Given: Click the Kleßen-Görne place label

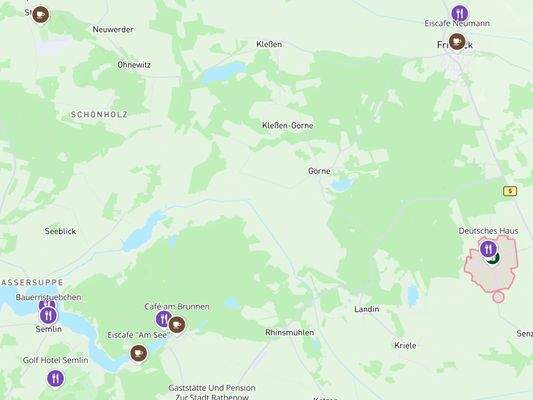Looking at the screenshot, I should (288, 125).
